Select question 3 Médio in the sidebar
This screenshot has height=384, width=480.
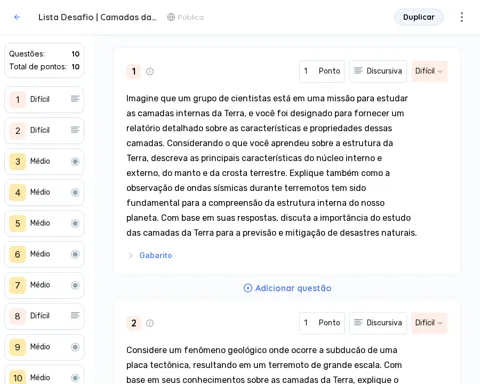tap(44, 161)
